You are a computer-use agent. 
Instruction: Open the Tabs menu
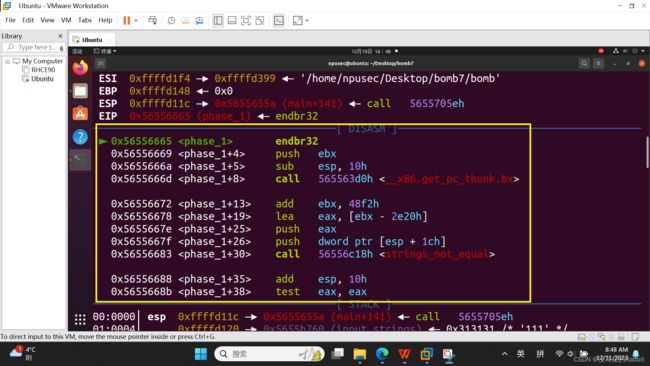click(85, 20)
